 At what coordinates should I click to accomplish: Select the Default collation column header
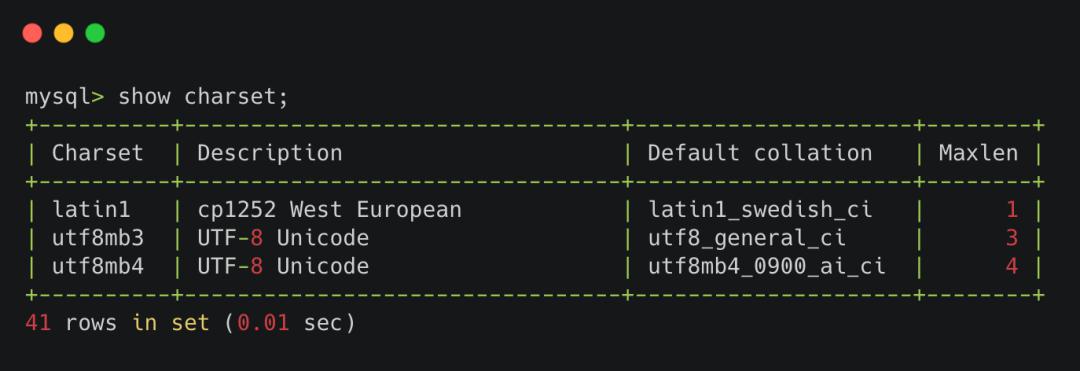click(x=760, y=153)
